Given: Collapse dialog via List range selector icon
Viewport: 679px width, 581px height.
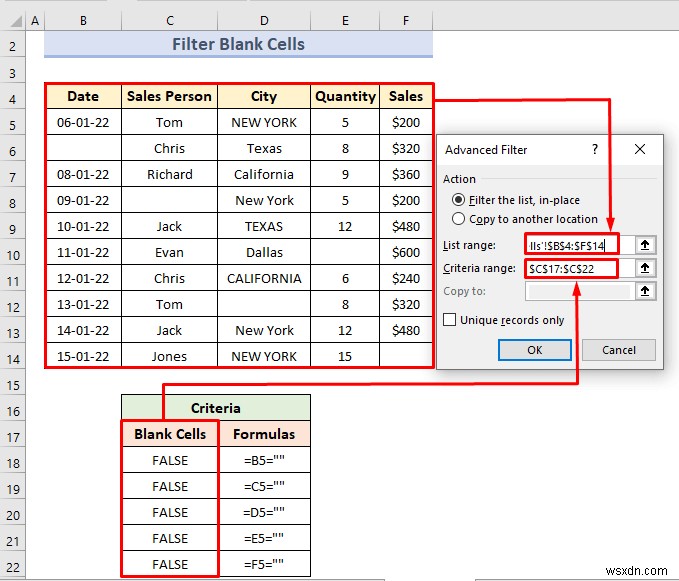Looking at the screenshot, I should coord(645,245).
